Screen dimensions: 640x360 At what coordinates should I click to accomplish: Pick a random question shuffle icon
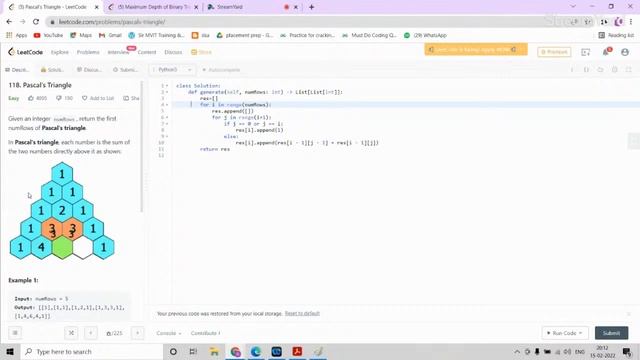pyautogui.click(x=71, y=333)
